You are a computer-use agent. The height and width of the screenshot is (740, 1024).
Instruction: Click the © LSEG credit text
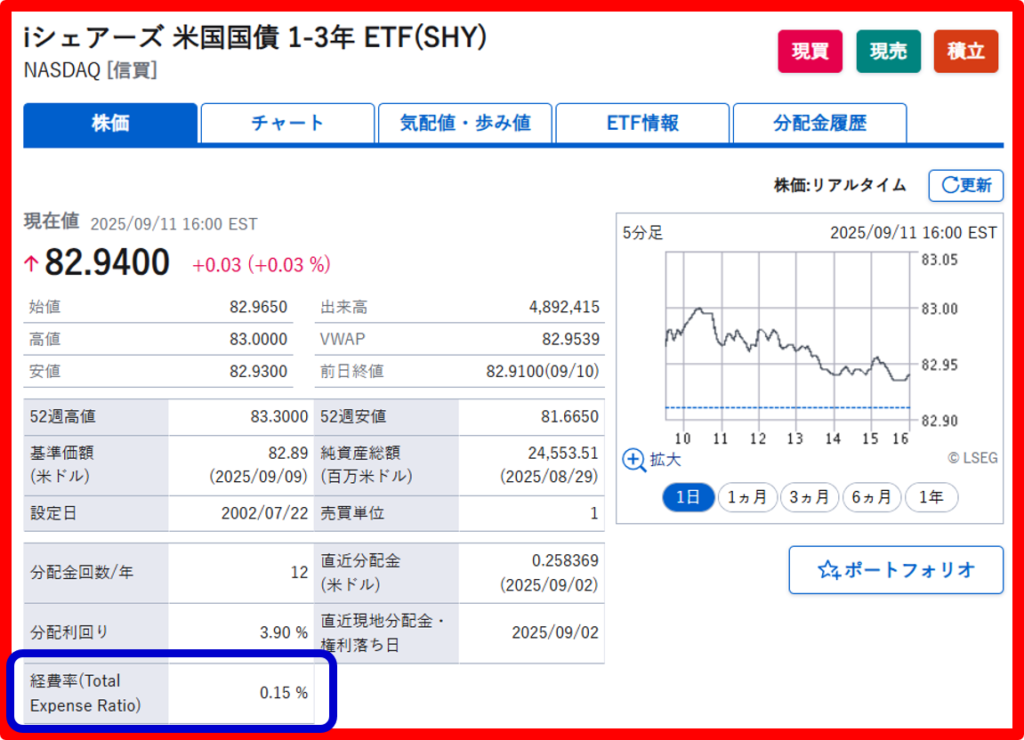click(x=972, y=458)
